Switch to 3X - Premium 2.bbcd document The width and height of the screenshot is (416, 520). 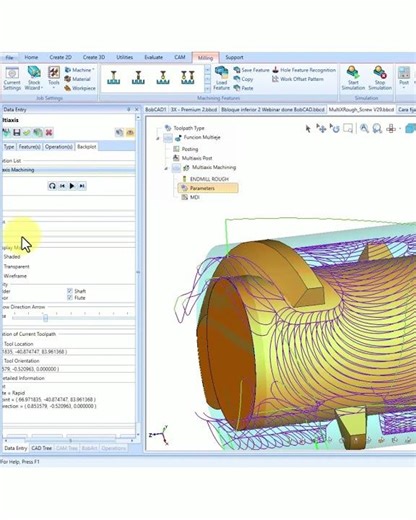coord(194,109)
